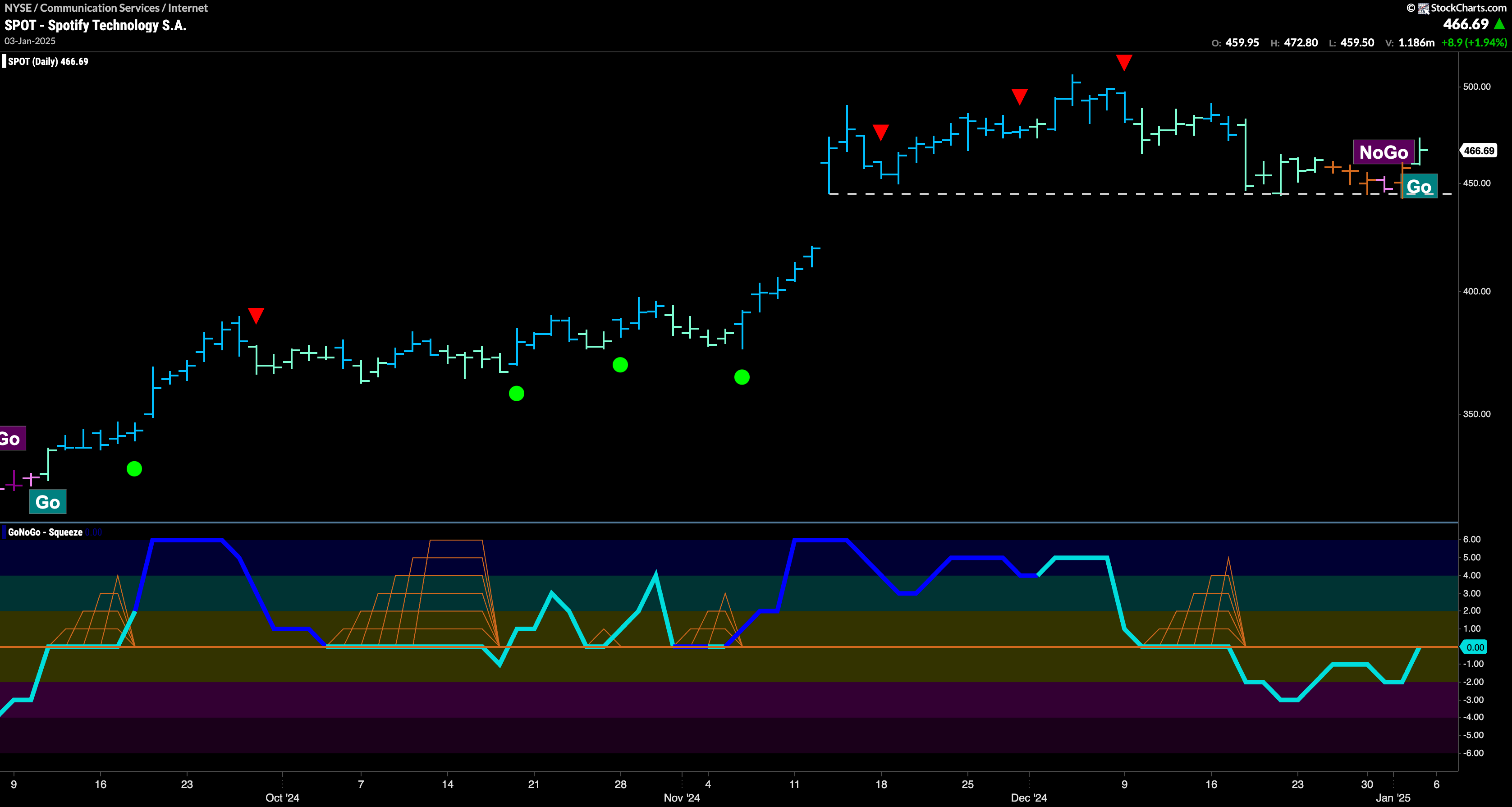The image size is (1512, 807).
Task: Click the Dec '24 date axis label
Action: (x=1029, y=798)
